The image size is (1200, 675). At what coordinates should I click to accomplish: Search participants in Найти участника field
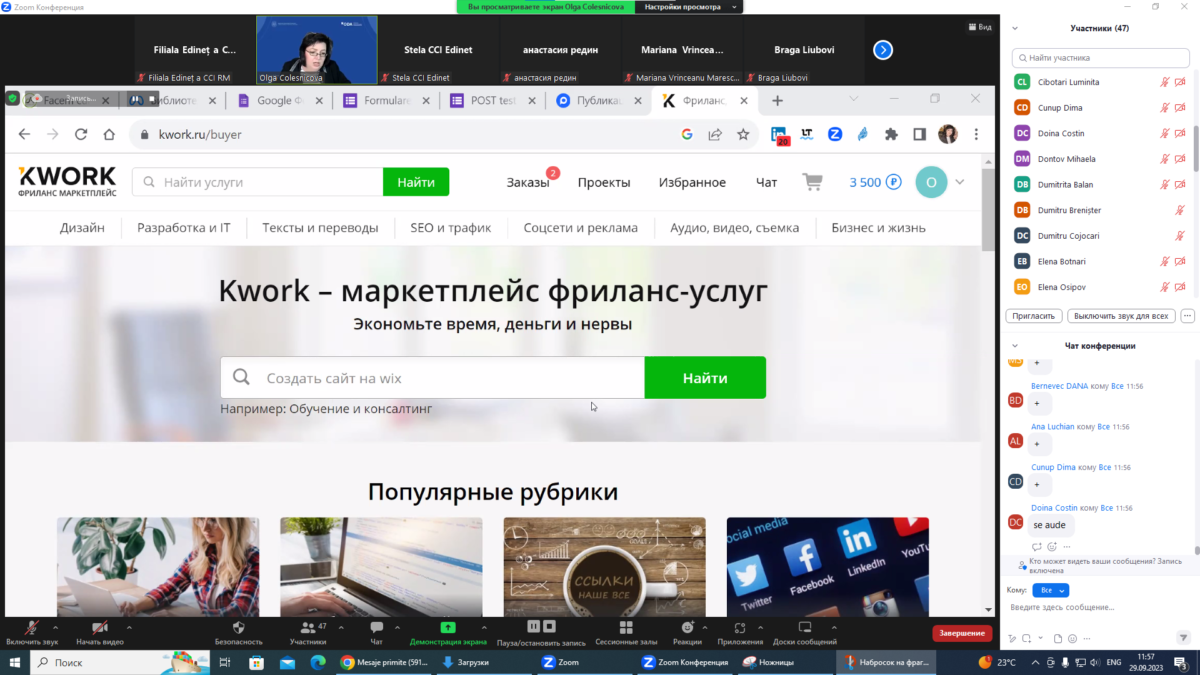point(1099,58)
